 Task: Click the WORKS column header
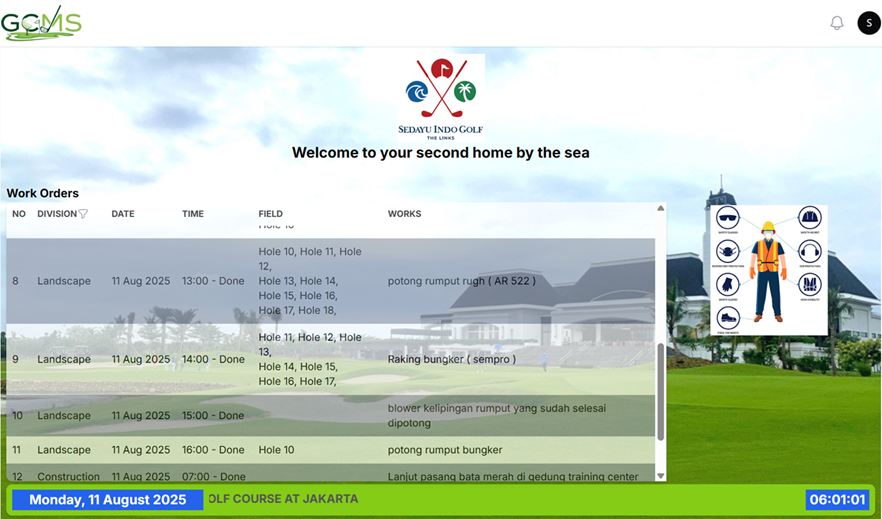click(x=404, y=214)
